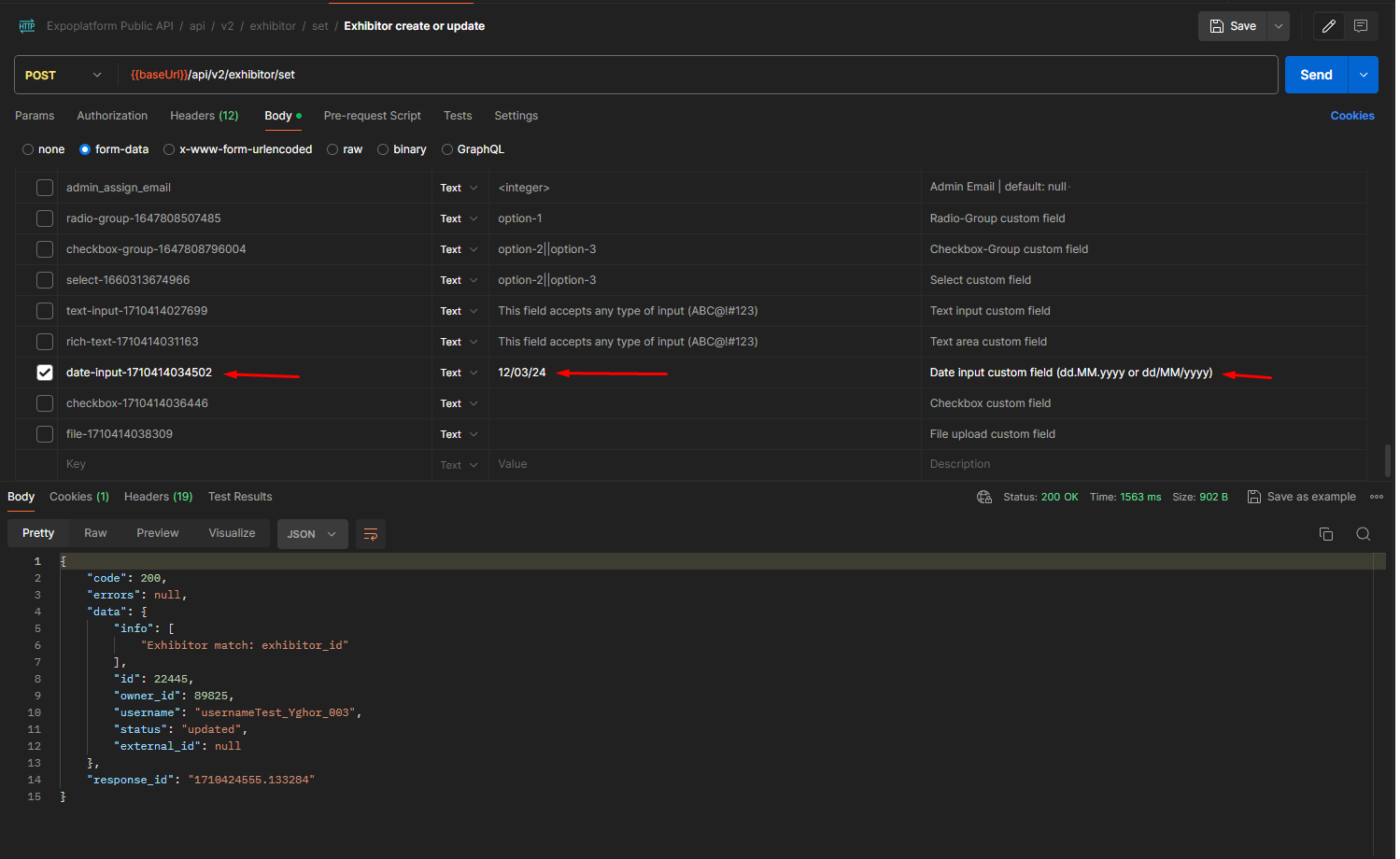View network information via the globe icon
This screenshot has width=1400, height=859.
984,496
